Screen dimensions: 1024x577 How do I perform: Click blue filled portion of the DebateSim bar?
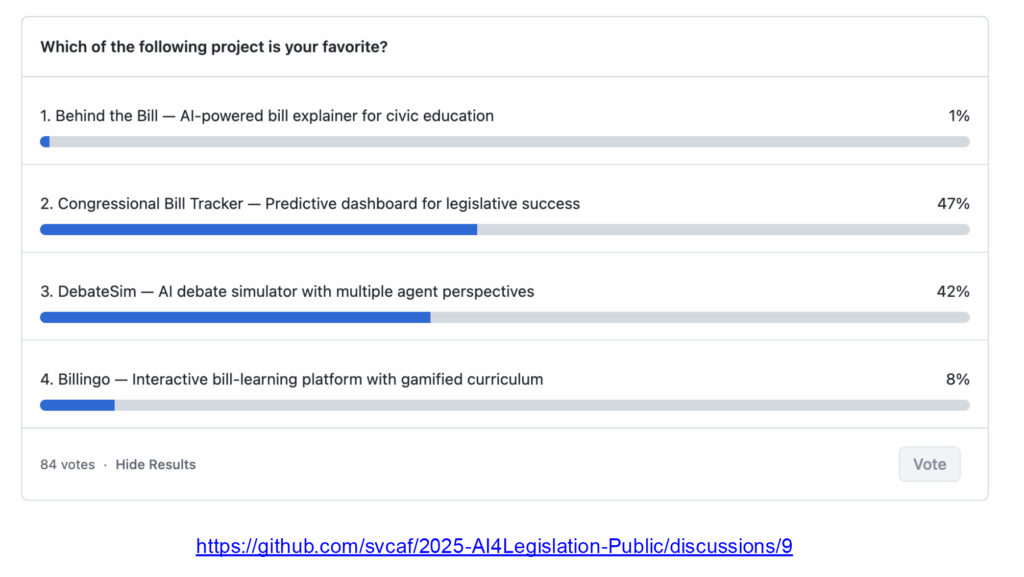pos(235,318)
